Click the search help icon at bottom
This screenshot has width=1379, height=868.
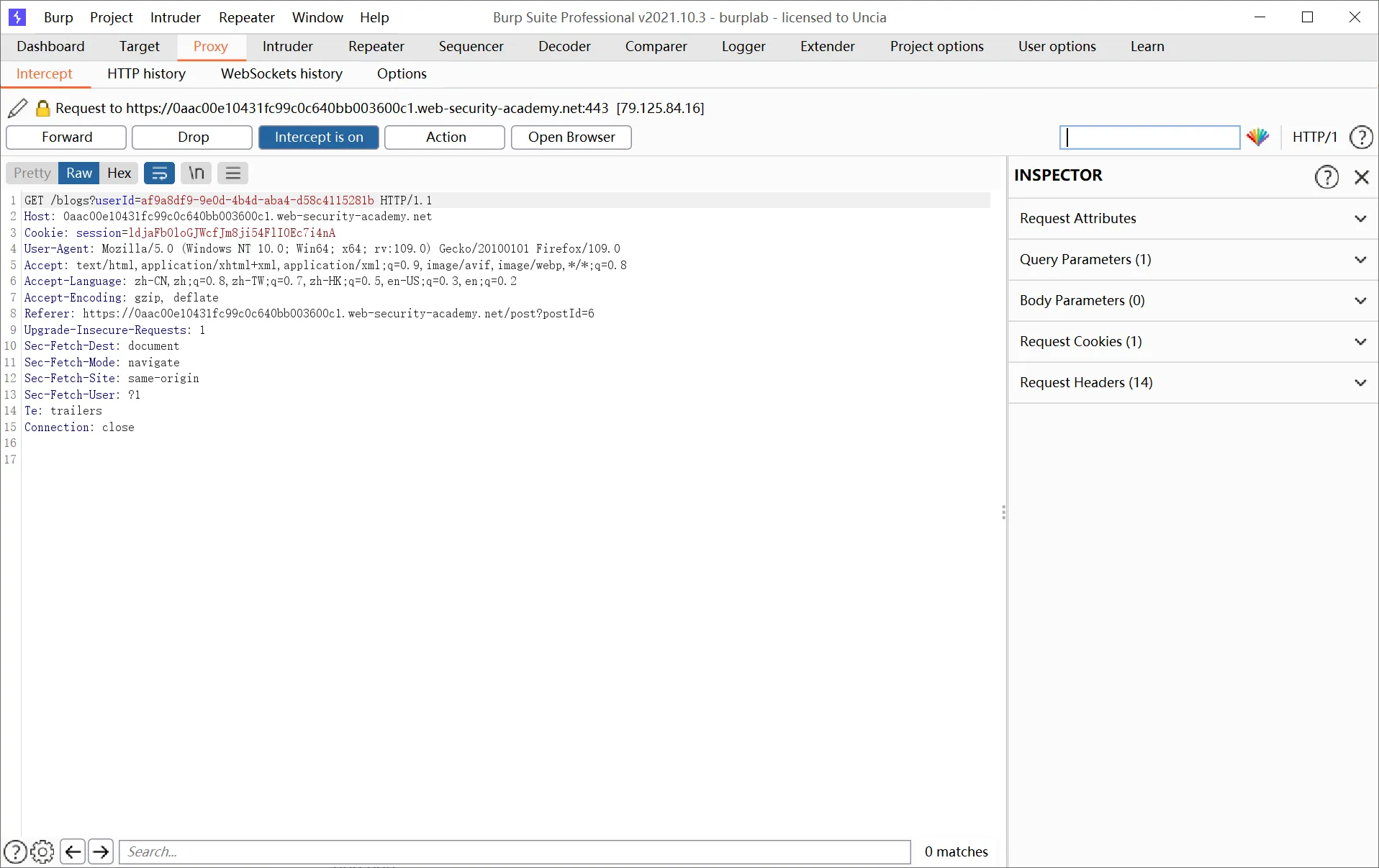[15, 851]
